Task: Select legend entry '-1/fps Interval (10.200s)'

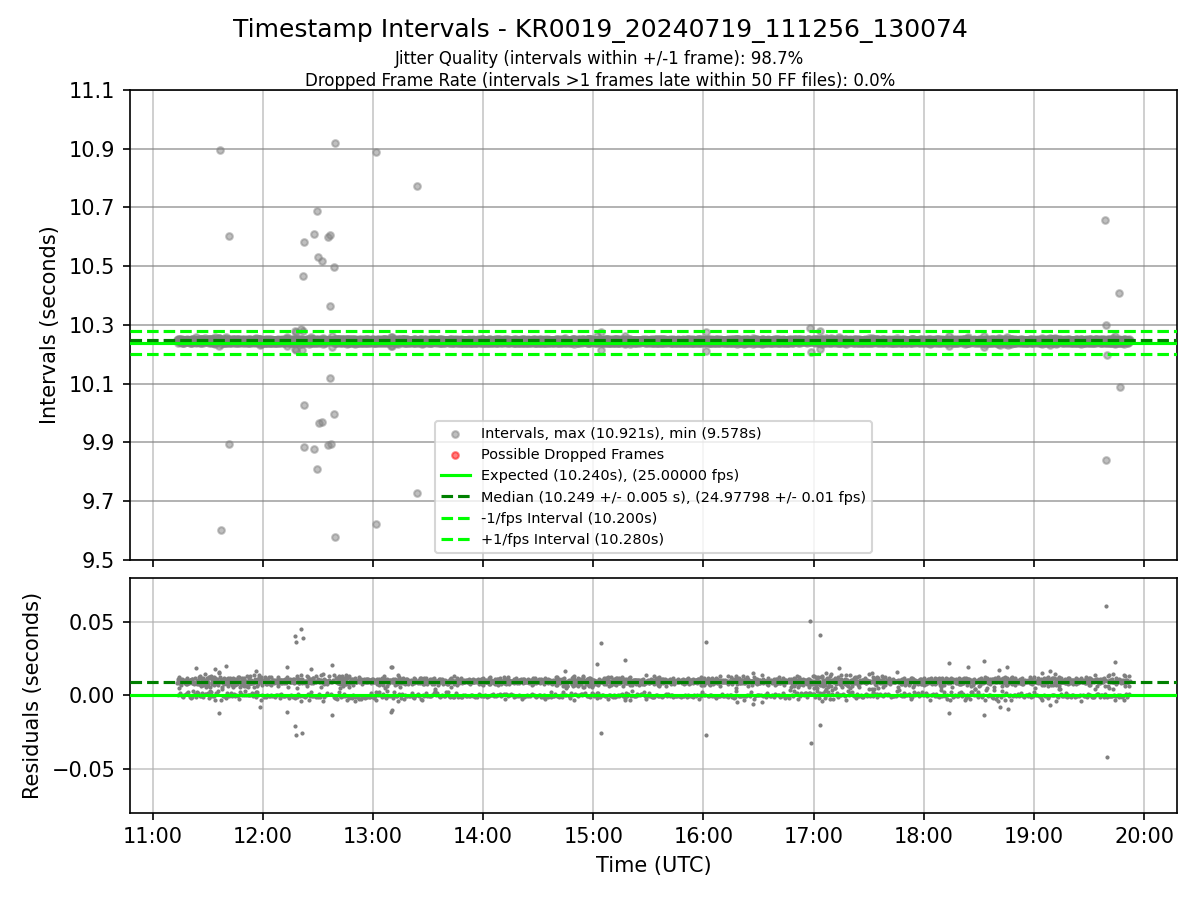Action: point(569,518)
